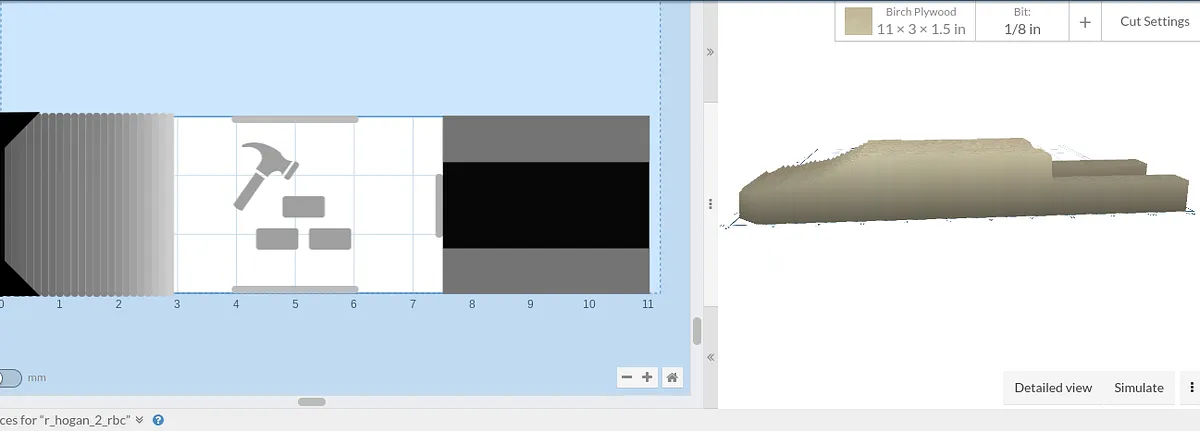
Task: Select the lower-right gray brick shape
Action: (330, 238)
